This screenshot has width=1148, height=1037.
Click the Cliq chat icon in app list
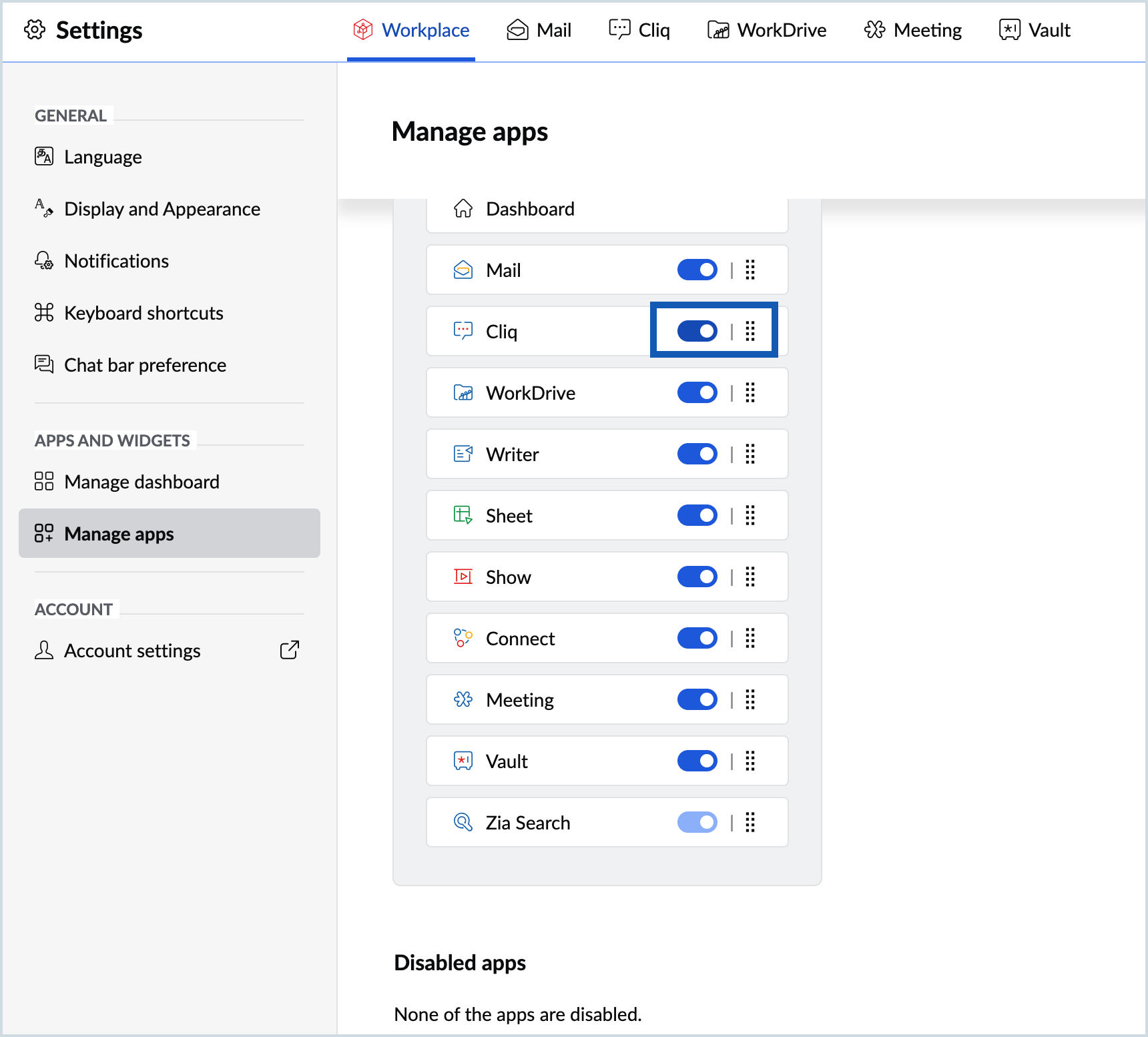pyautogui.click(x=463, y=332)
